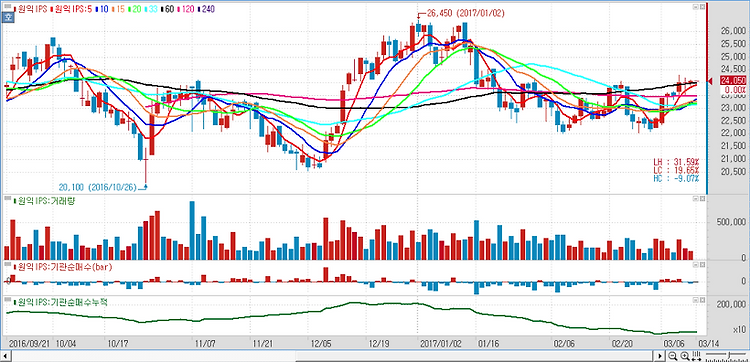Close the 기관순매수누적 panel
The image size is (750, 362).
point(702,300)
